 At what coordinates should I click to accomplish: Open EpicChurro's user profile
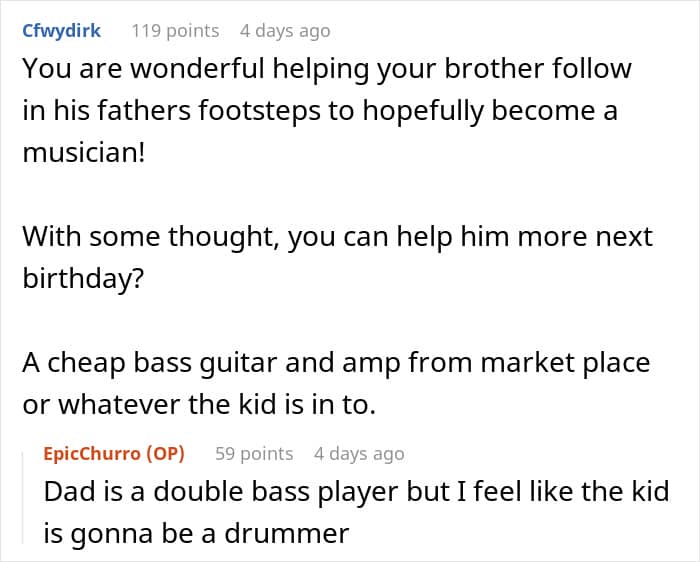click(93, 454)
